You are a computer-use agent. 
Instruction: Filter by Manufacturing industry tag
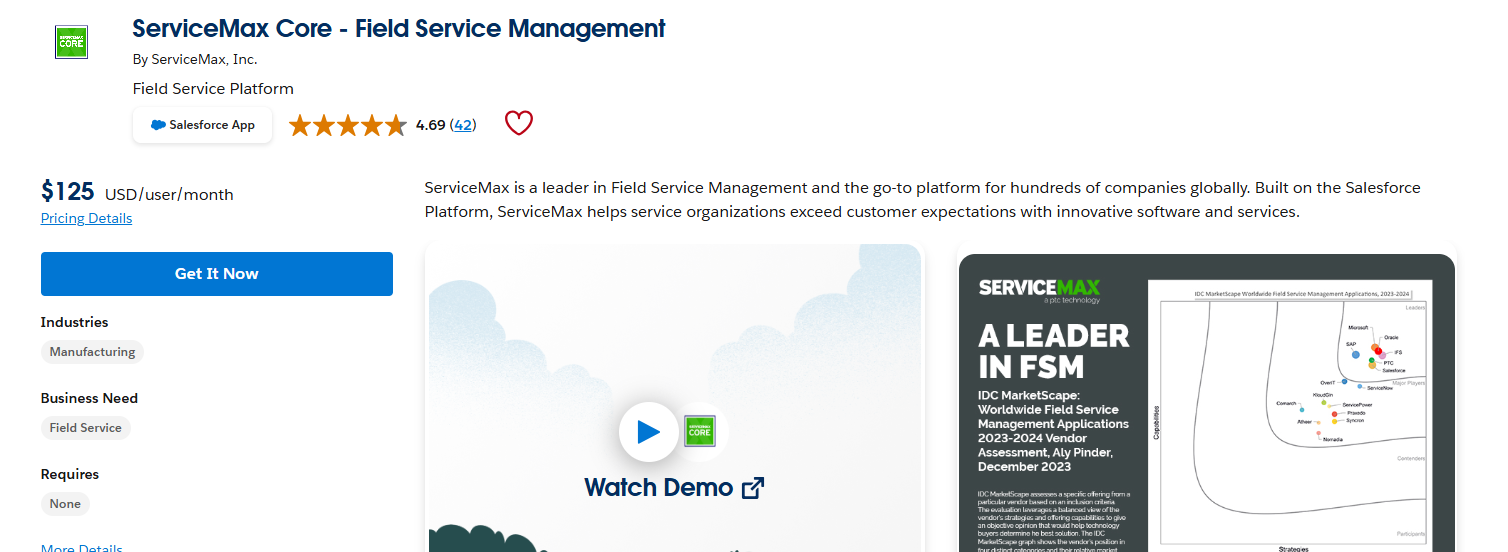[x=92, y=352]
